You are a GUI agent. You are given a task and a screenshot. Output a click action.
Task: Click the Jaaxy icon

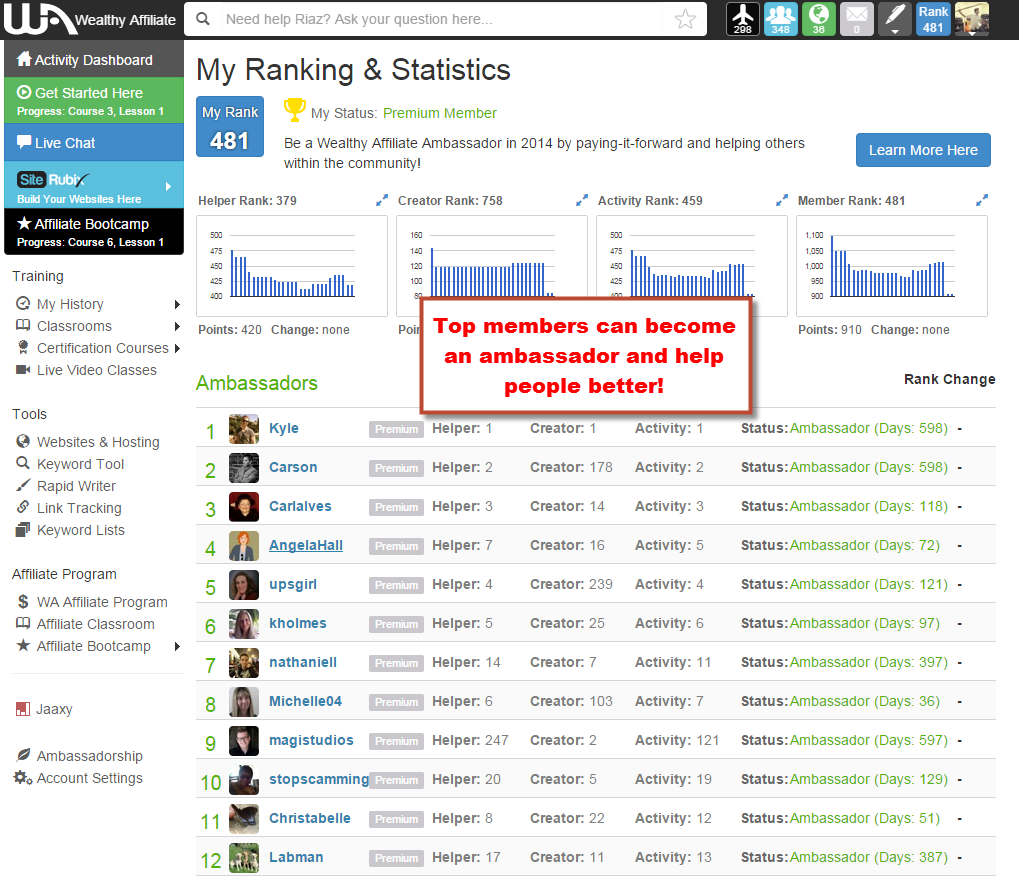(x=23, y=708)
